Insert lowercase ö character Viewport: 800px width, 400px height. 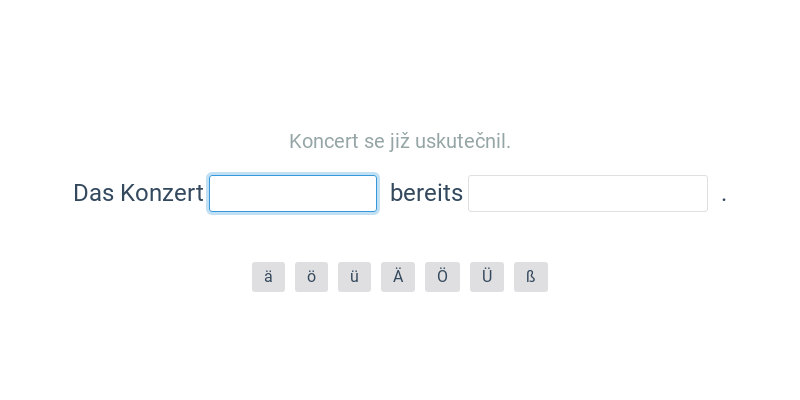[311, 277]
